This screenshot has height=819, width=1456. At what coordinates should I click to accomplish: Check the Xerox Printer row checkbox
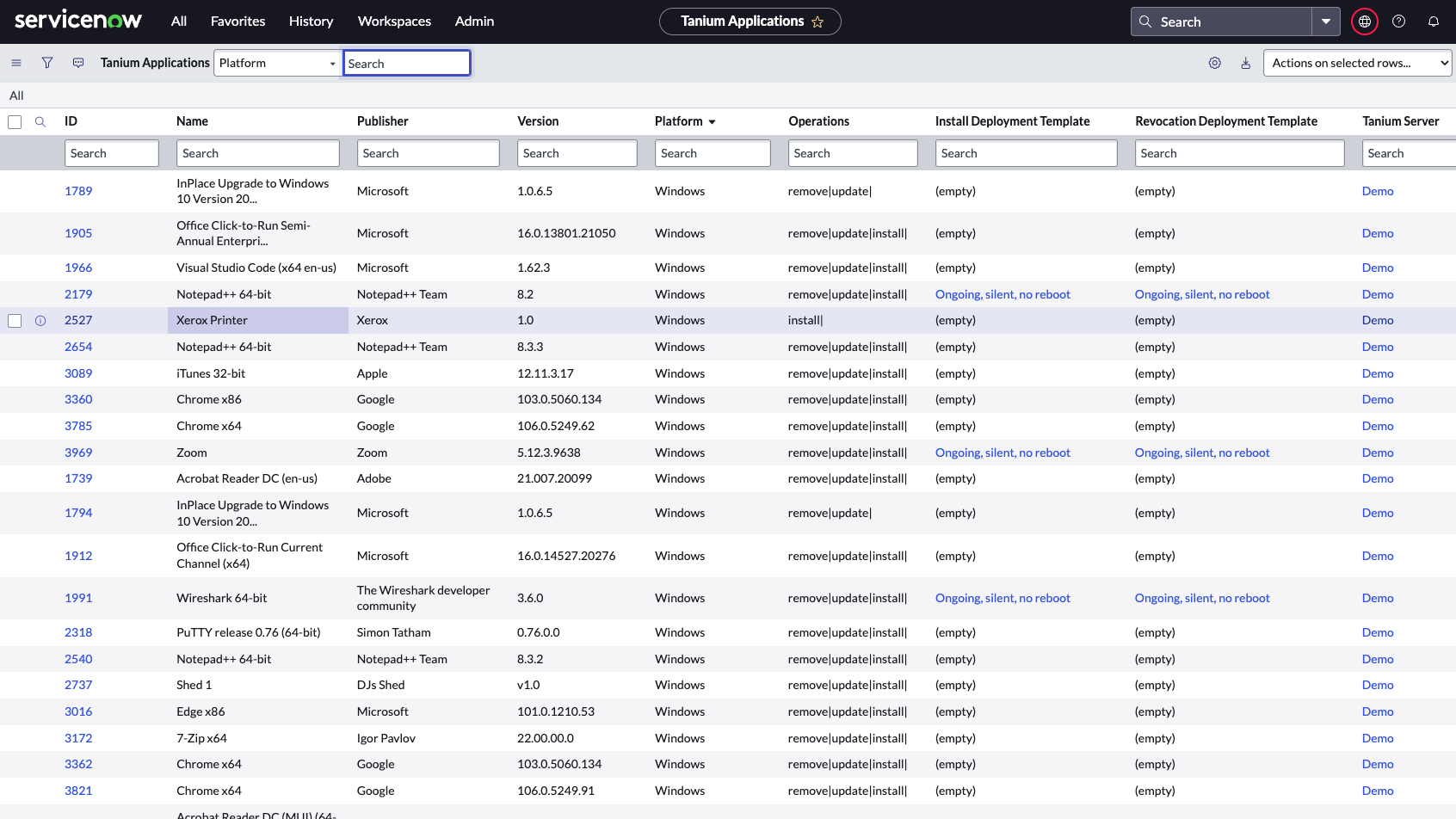15,321
